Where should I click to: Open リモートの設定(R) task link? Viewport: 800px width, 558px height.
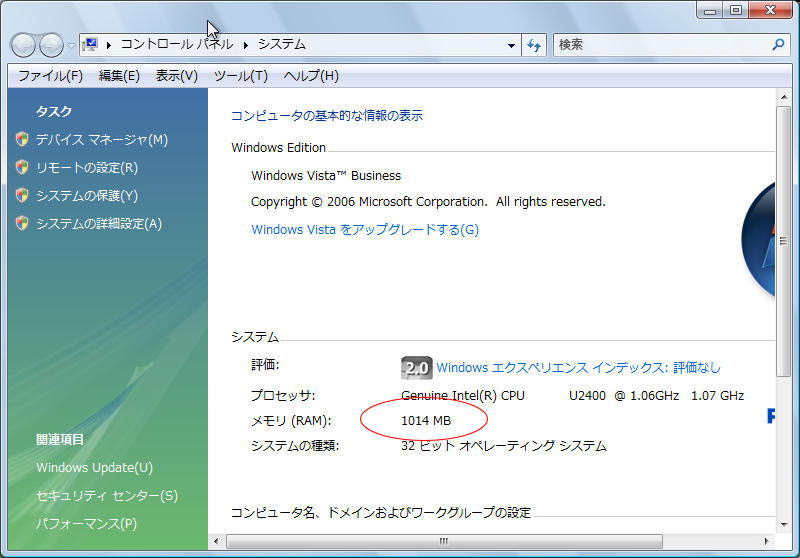[x=87, y=167]
